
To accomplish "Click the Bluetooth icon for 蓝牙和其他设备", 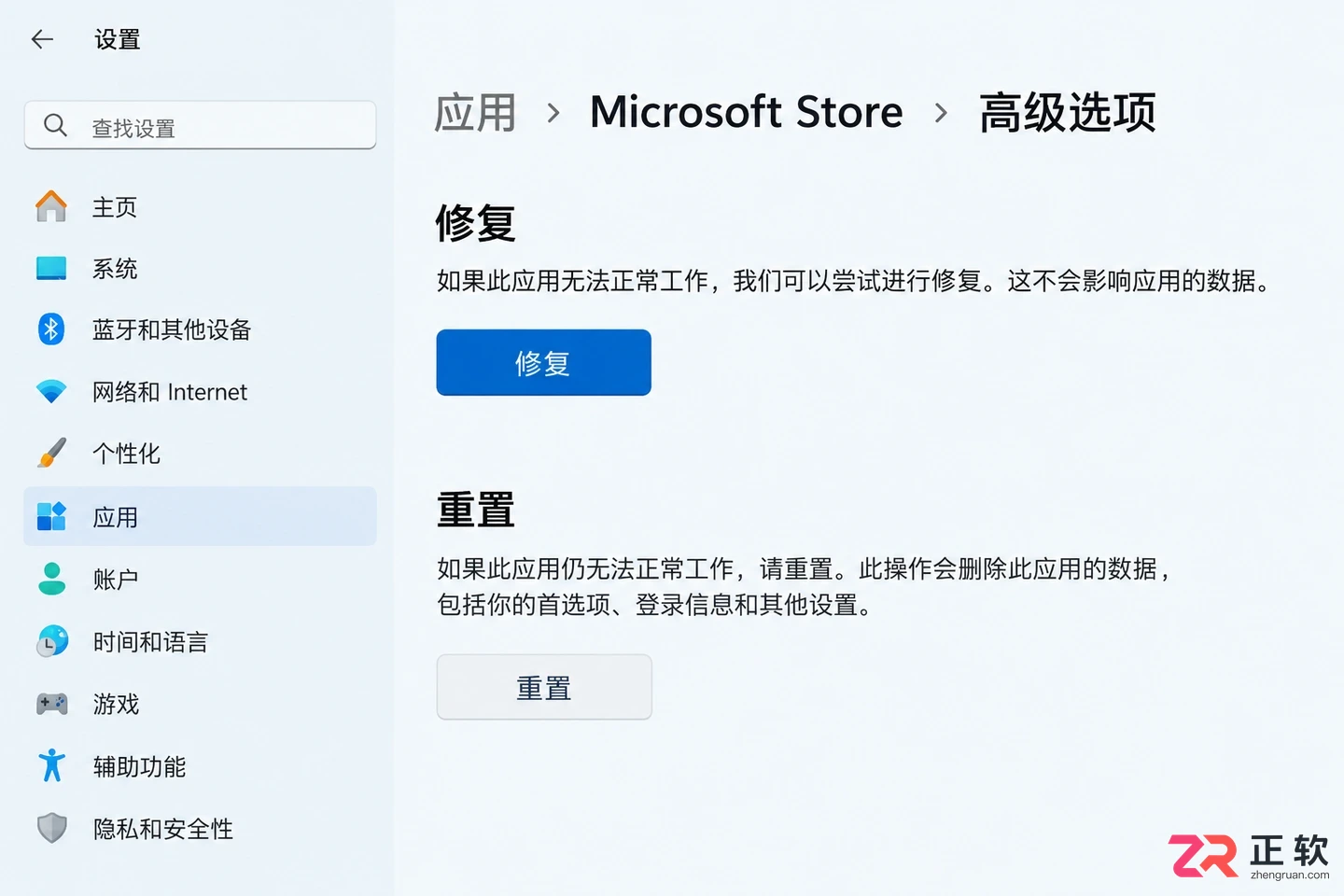I will point(51,329).
